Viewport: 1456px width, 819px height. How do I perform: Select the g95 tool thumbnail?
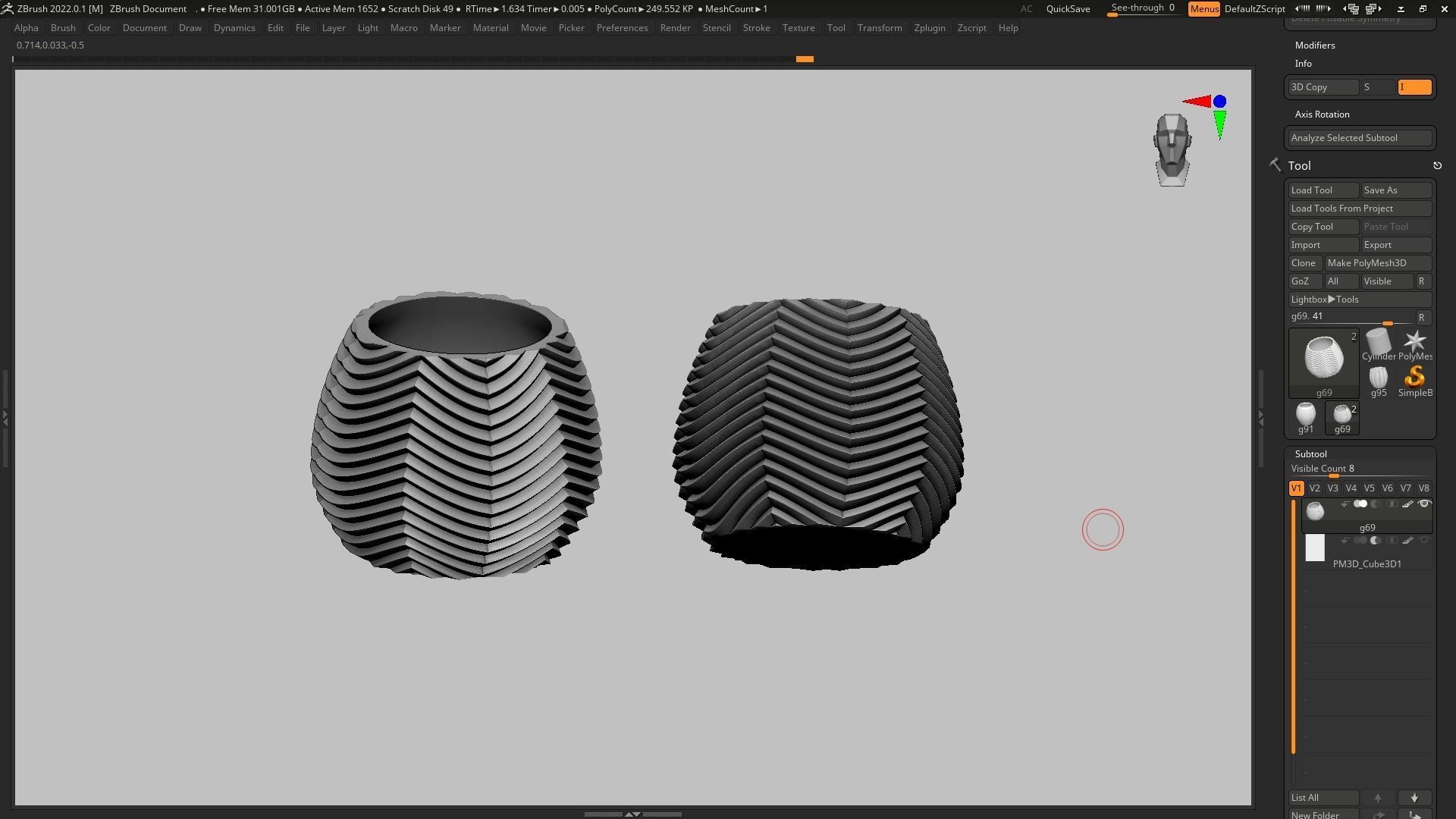(1378, 381)
